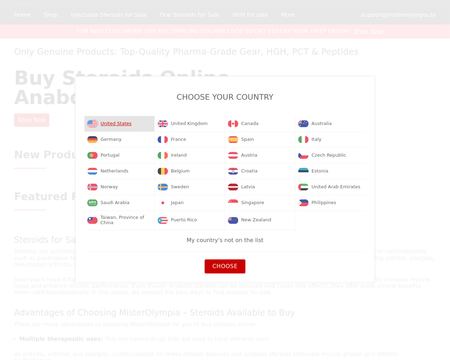Click the Saudi Arabia flag icon

click(92, 203)
